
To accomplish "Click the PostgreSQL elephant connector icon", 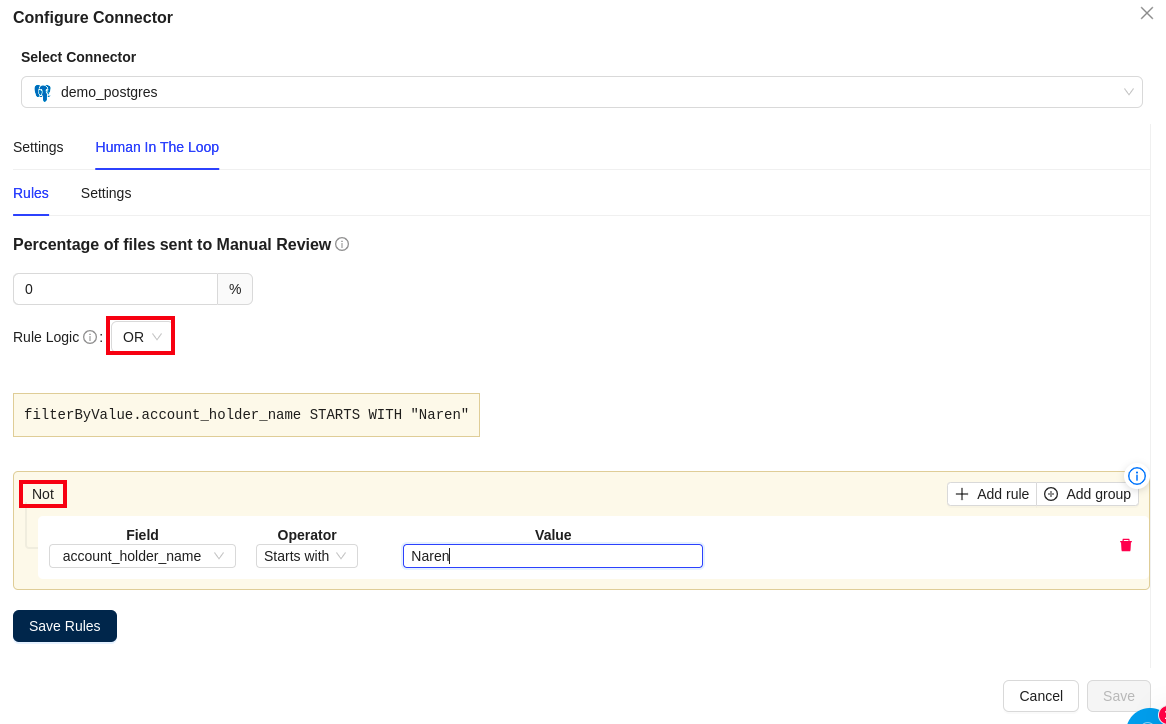I will [42, 92].
